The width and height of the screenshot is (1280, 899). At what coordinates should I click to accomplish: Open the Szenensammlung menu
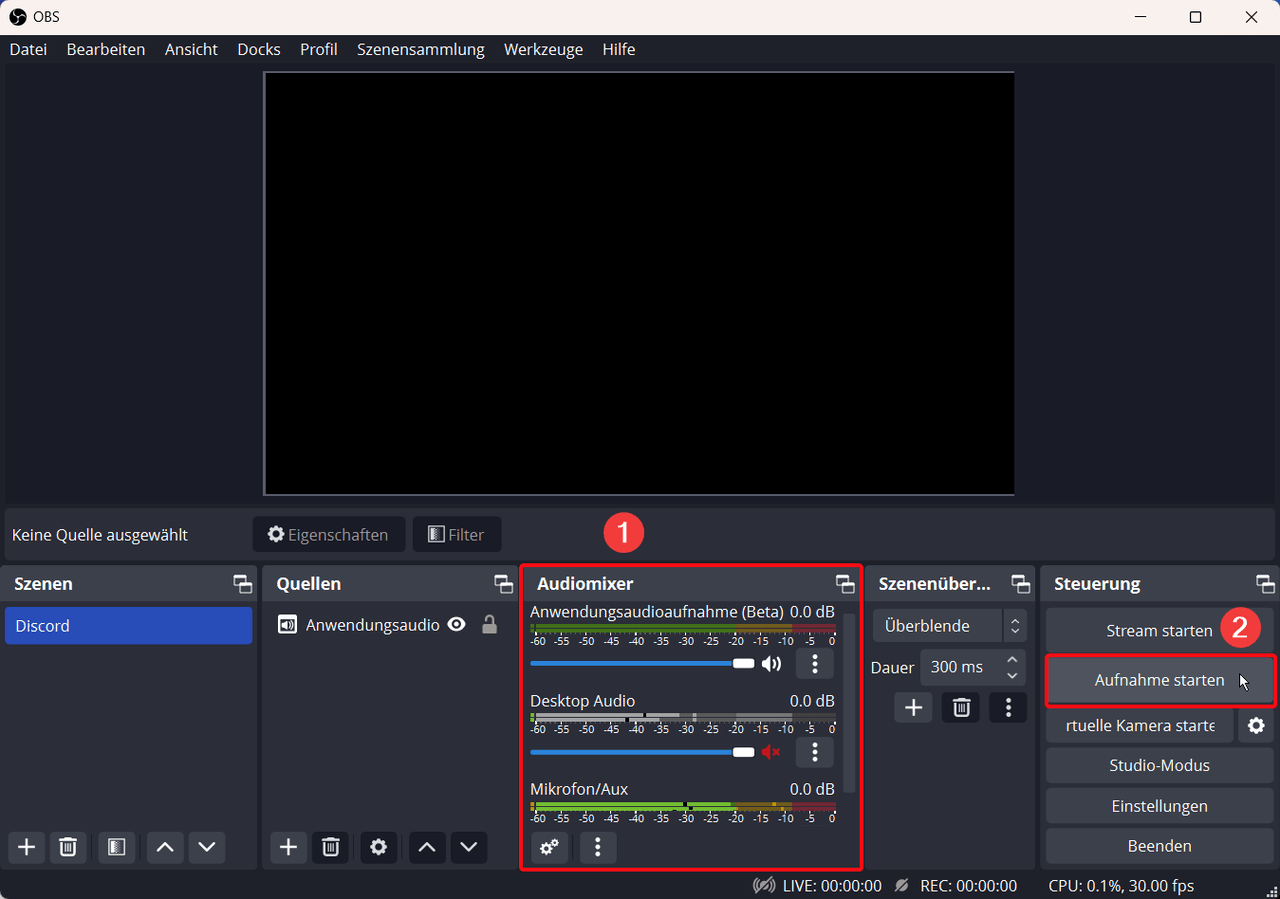pos(421,49)
